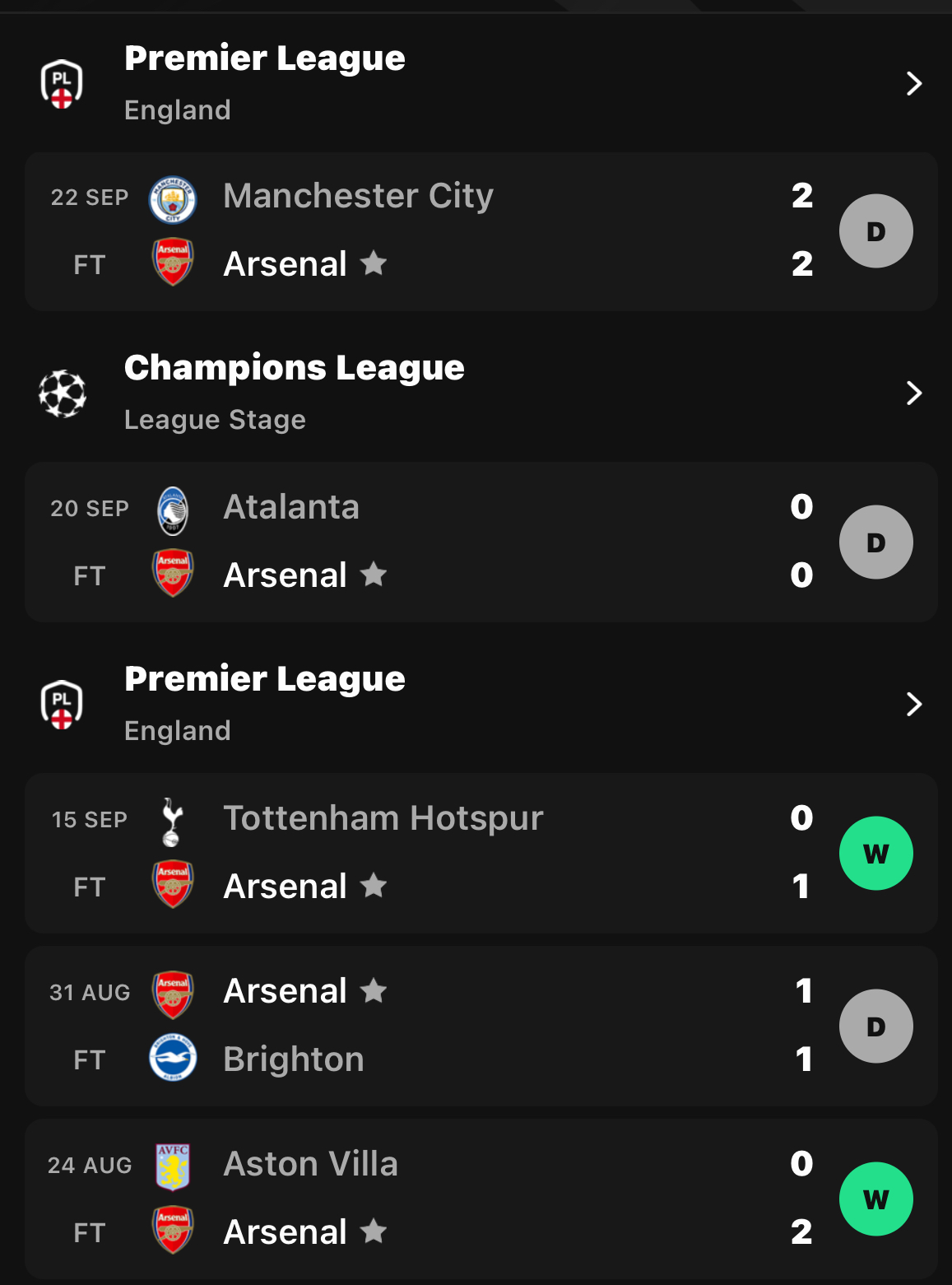Open the 31 AUG Arsenal Brighton match card

click(x=481, y=1026)
